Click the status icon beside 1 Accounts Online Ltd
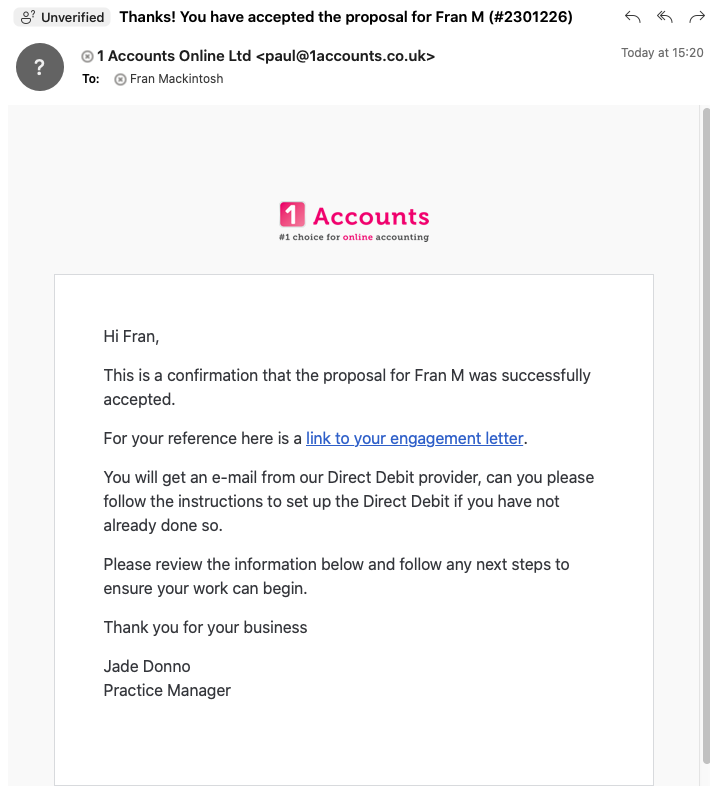 coord(88,56)
